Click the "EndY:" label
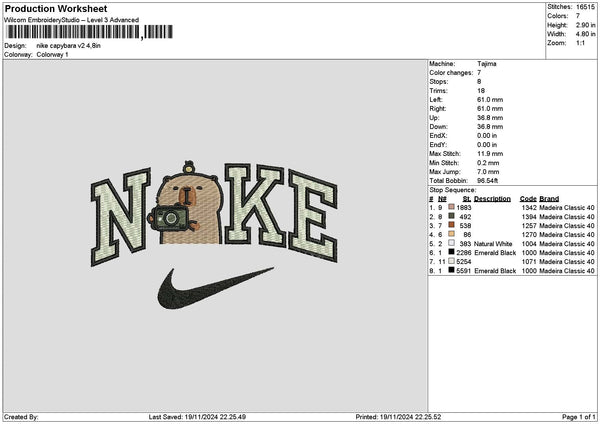 tap(438, 145)
